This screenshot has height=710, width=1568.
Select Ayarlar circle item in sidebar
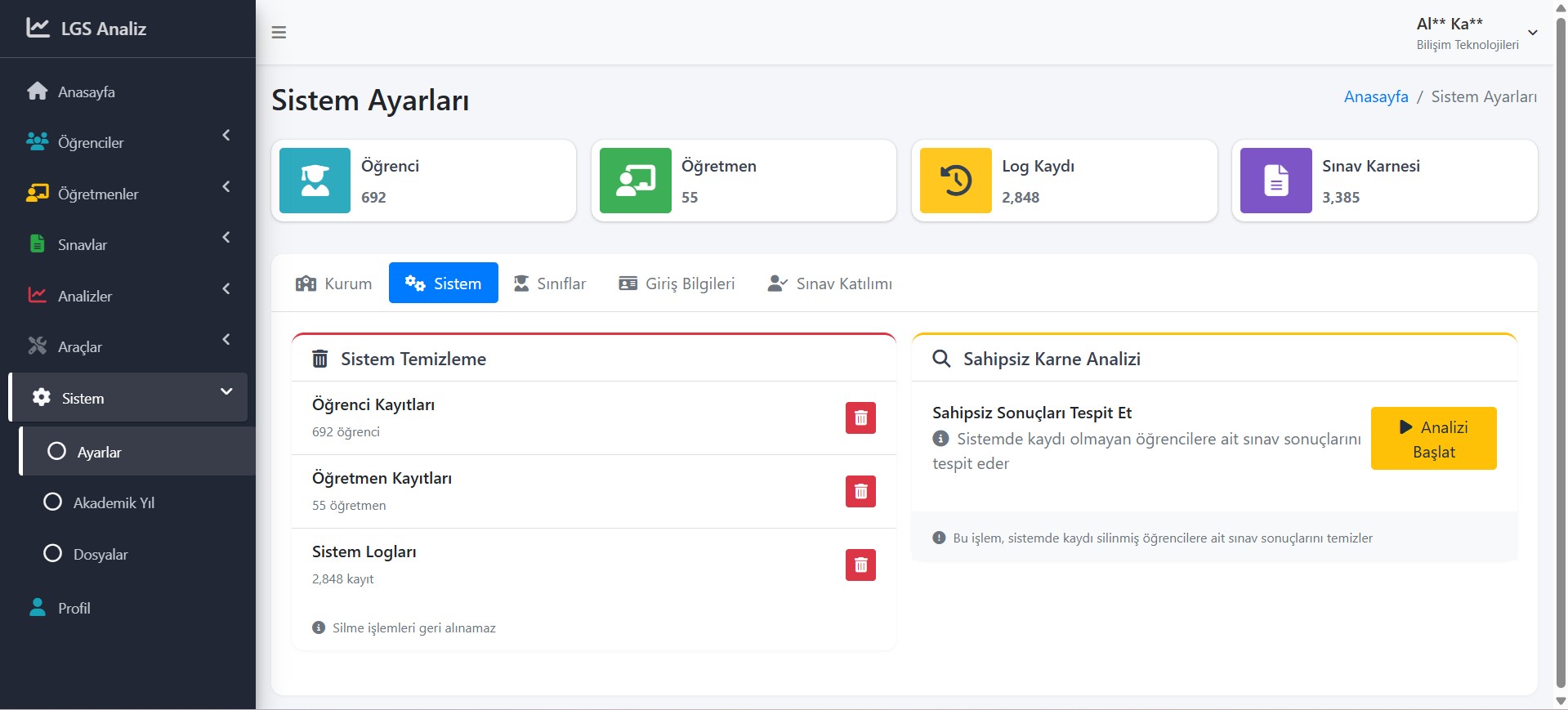pos(98,452)
